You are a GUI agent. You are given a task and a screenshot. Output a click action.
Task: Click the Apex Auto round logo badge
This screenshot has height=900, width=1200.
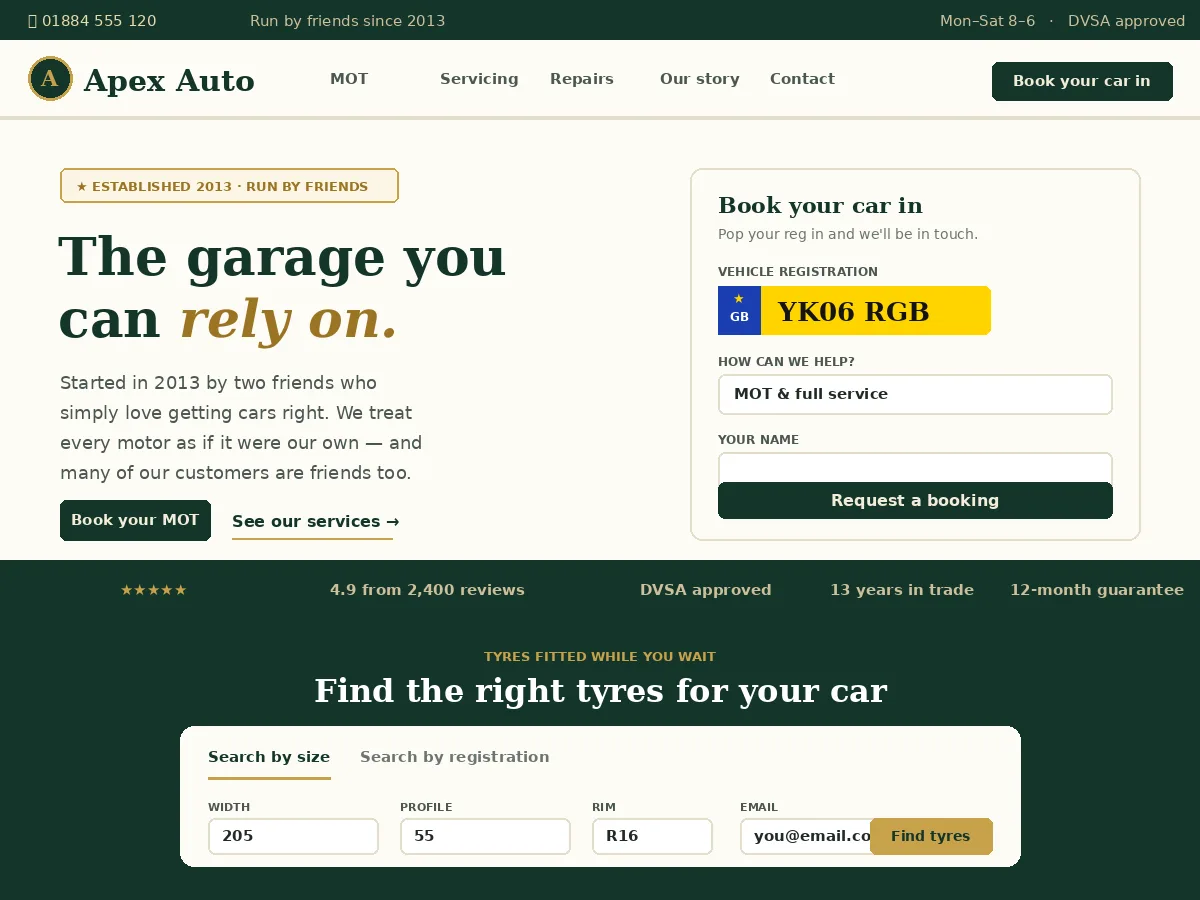[x=50, y=79]
